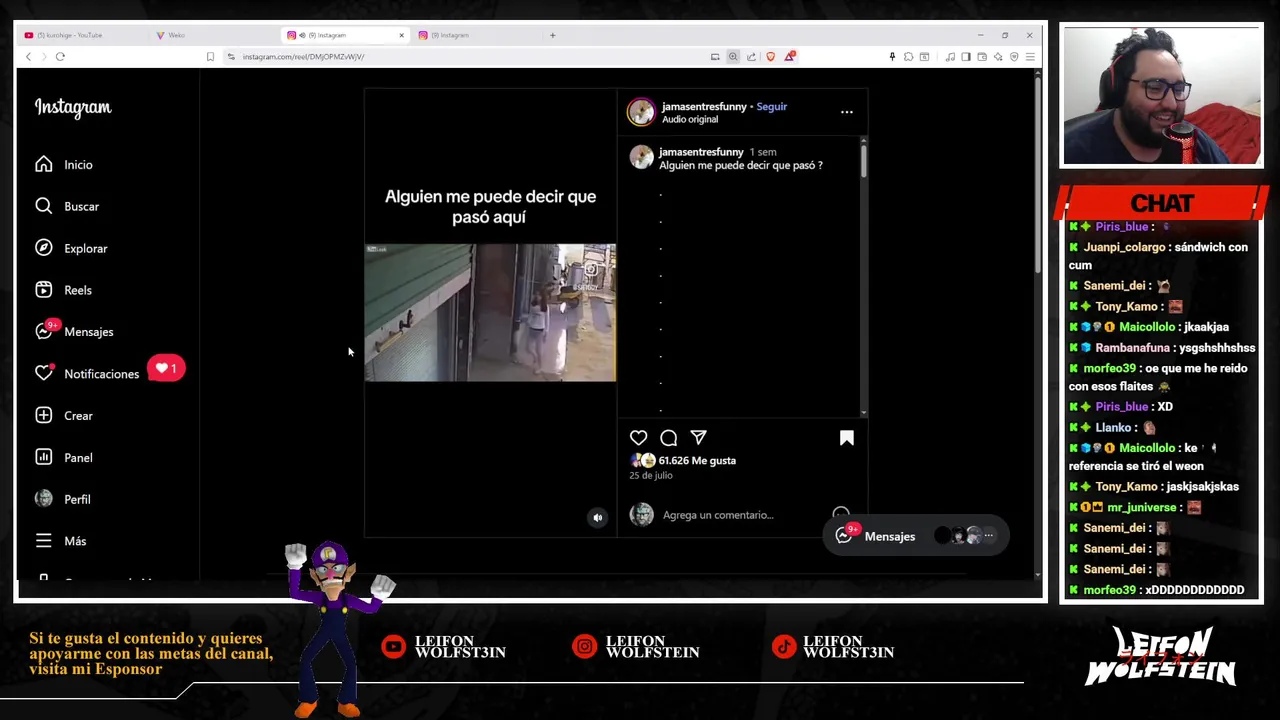
Task: Open Panel dashboard icon
Action: [x=44, y=457]
